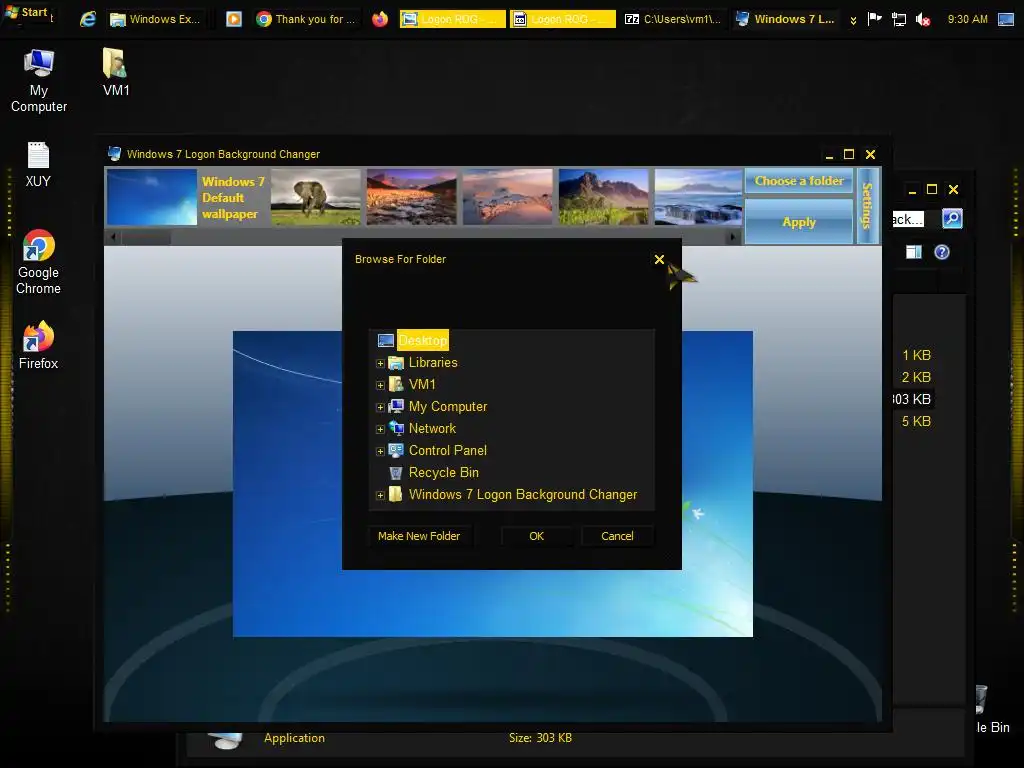Screen dimensions: 1024x768
Task: Expand the Libraries tree node
Action: coord(380,363)
